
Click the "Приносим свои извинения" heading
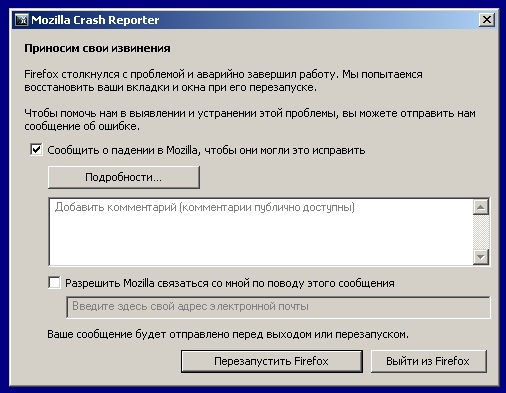[x=97, y=48]
